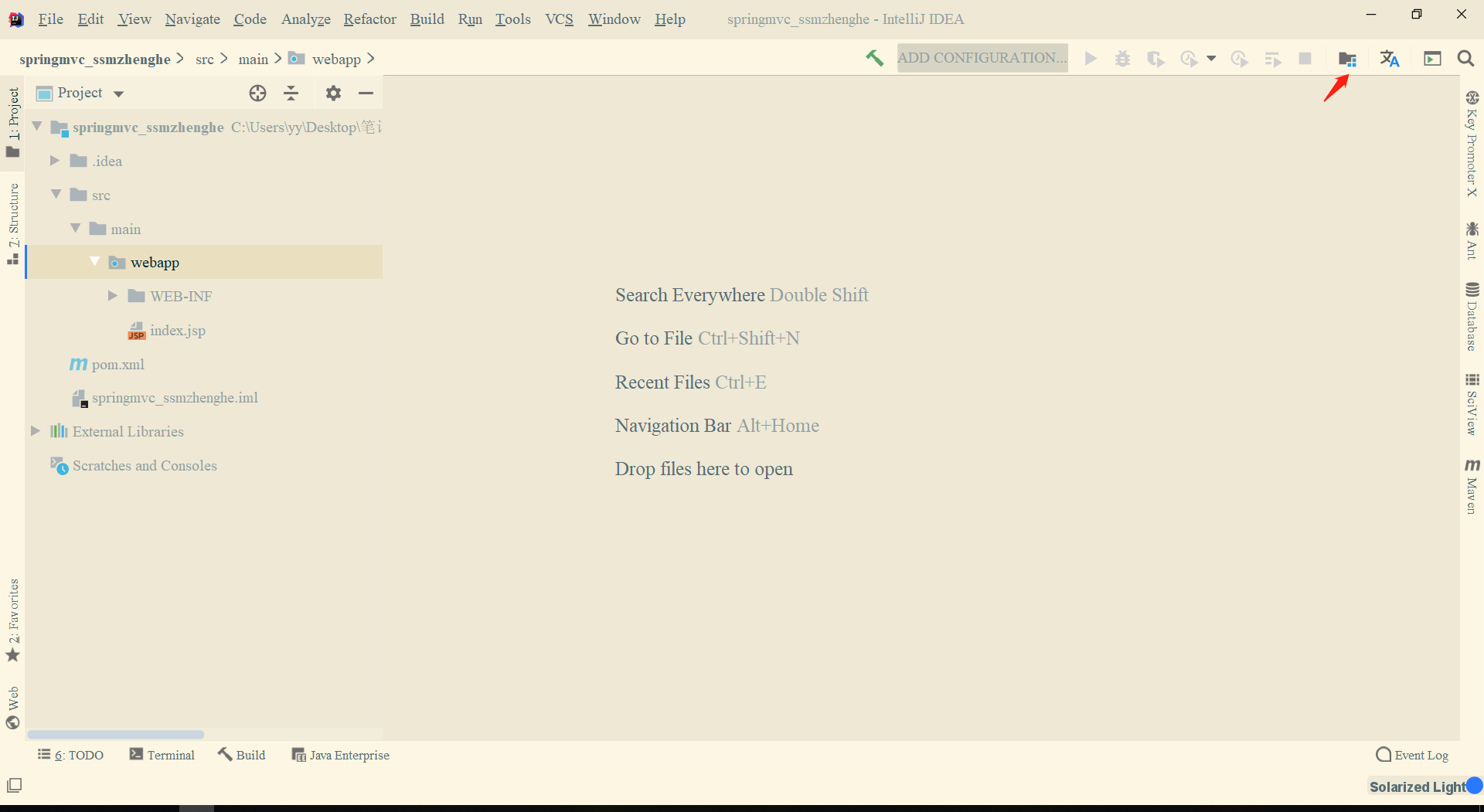Toggle tool window bars icon at bottom-left

(x=14, y=785)
